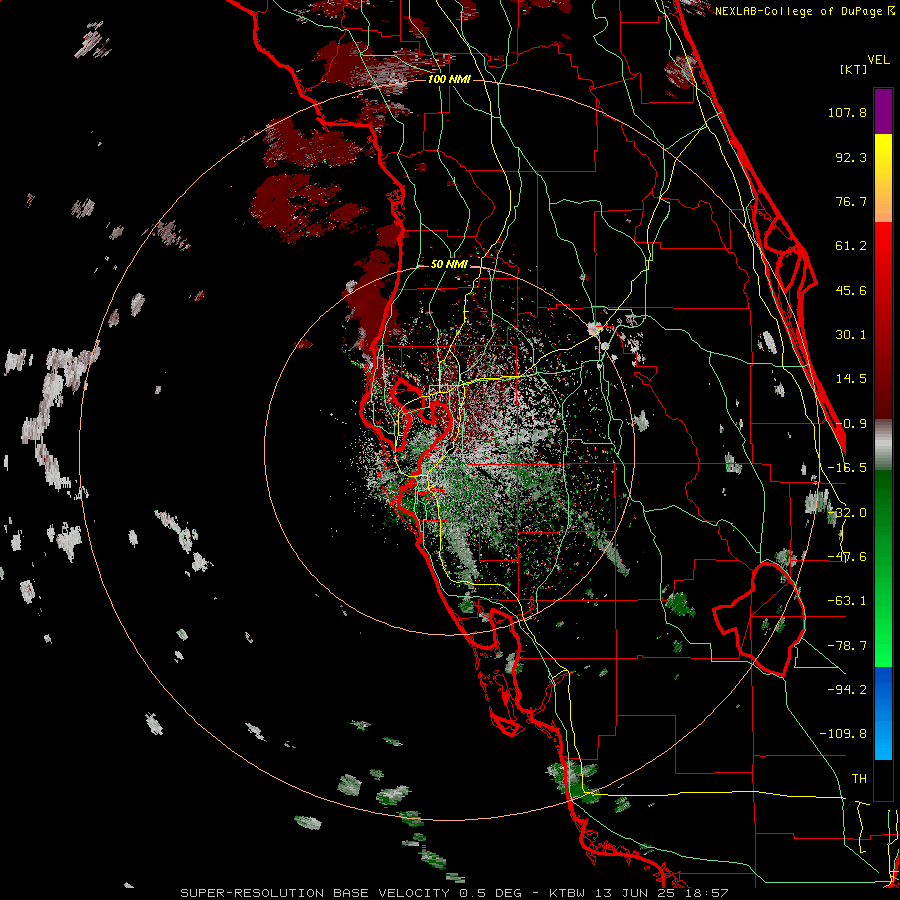
Task: Pick the gray near-zero segment of color bar
Action: [x=883, y=445]
